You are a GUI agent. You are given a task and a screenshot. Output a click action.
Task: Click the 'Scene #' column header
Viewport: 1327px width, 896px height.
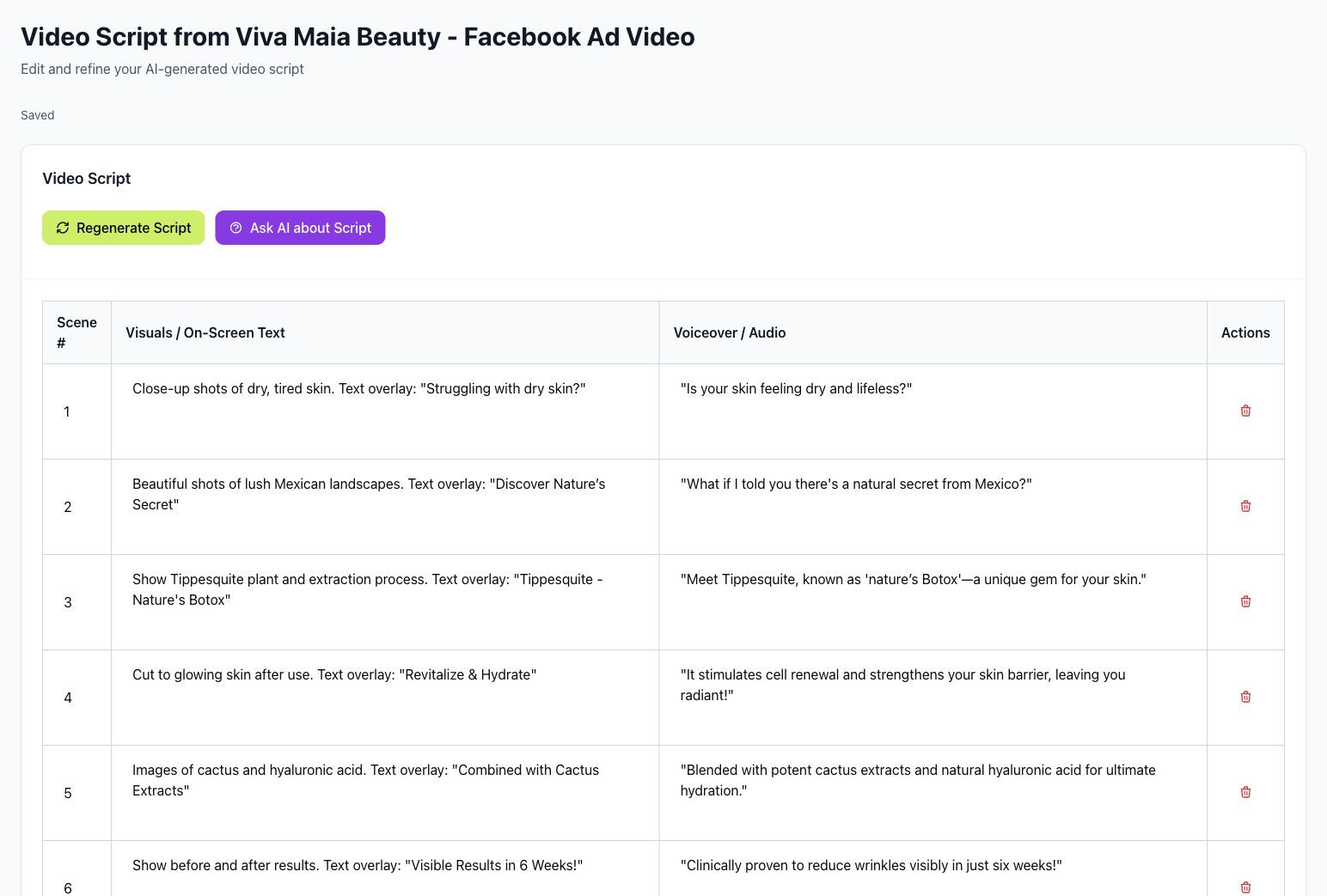click(77, 332)
